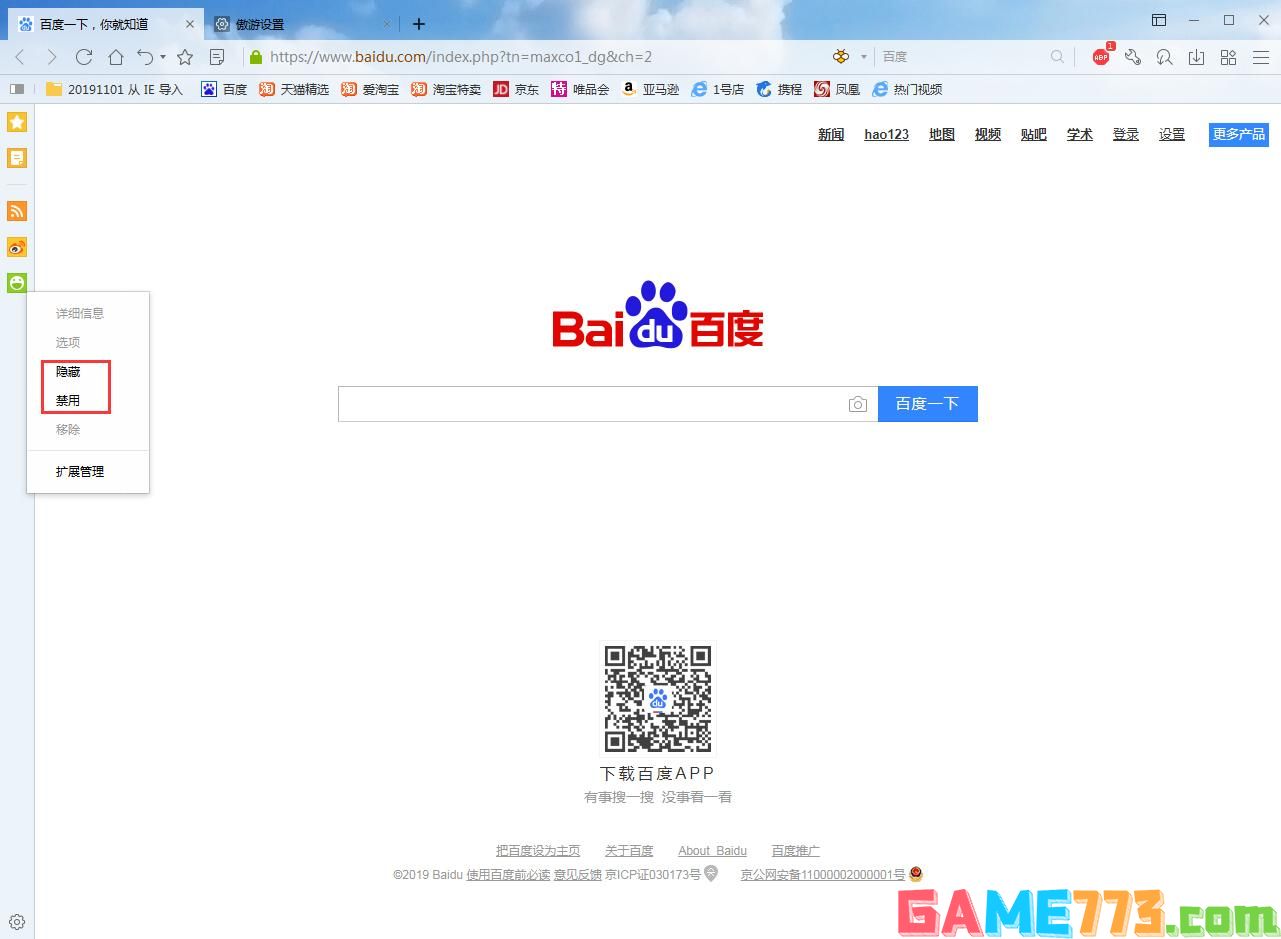Screen dimensions: 1281x939
Task: Open the downloads icon
Action: [1196, 57]
